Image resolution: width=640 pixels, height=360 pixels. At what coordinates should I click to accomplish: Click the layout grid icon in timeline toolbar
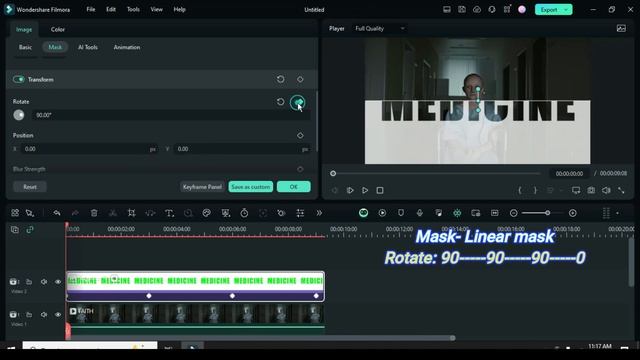tap(15, 213)
